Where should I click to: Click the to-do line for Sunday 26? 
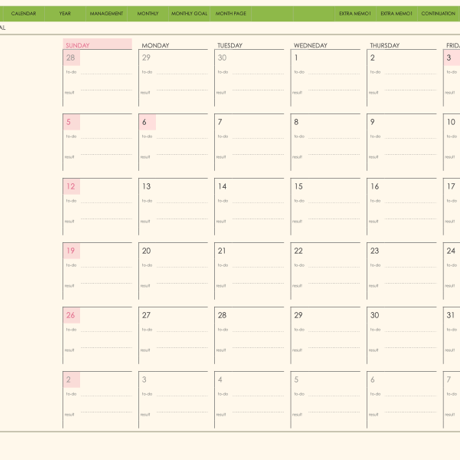tap(106, 331)
